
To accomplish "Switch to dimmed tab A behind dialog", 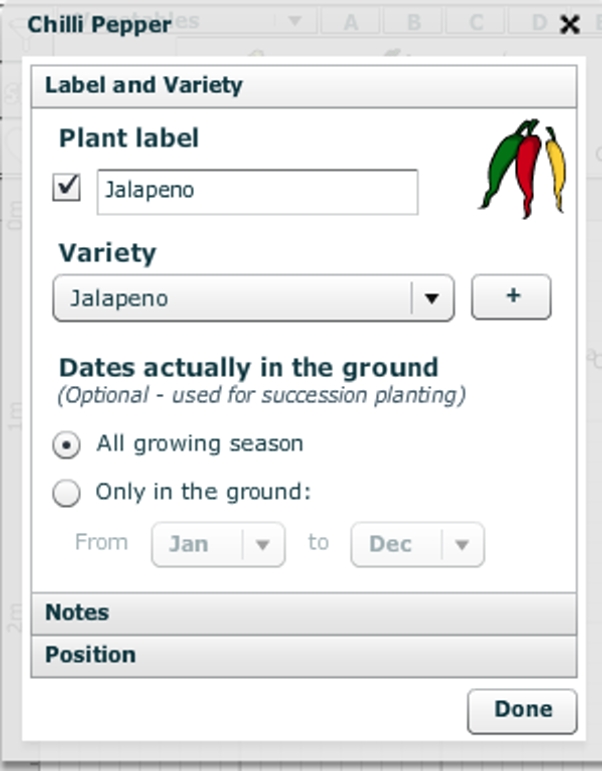I will 351,22.
